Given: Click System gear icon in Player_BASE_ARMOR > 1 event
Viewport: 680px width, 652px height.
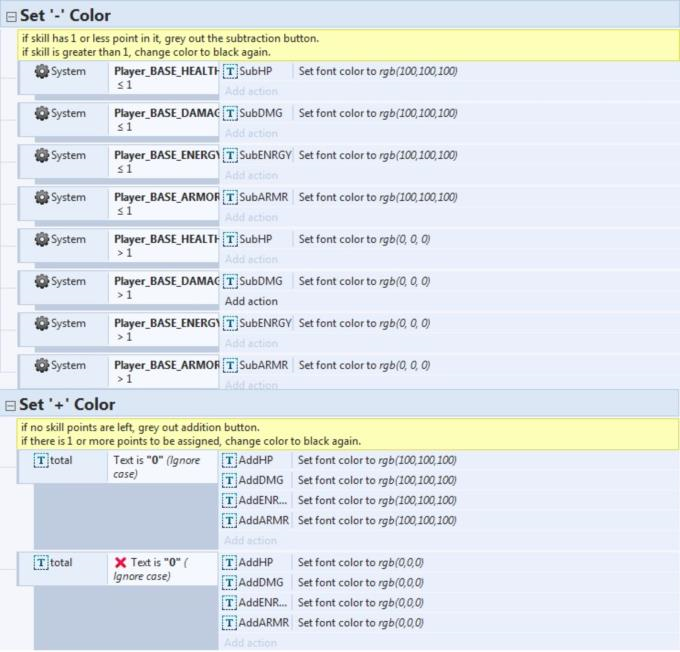Looking at the screenshot, I should click(41, 366).
